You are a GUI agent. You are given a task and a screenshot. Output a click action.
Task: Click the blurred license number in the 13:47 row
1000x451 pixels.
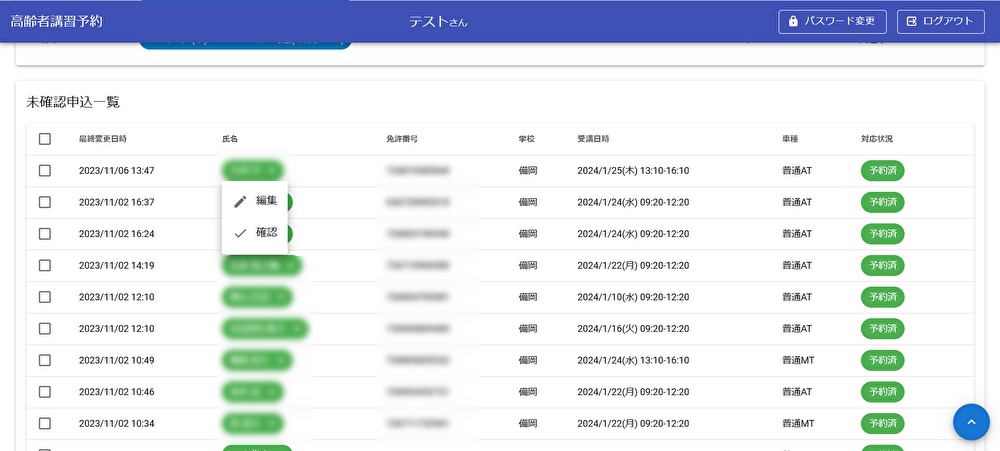pos(418,171)
